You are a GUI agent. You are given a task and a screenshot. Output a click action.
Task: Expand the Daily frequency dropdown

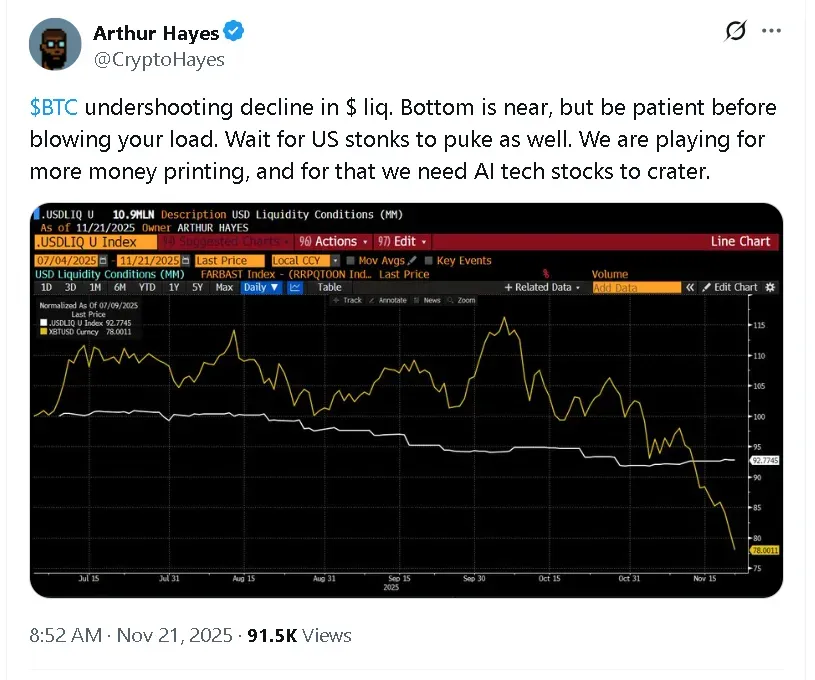[x=261, y=287]
